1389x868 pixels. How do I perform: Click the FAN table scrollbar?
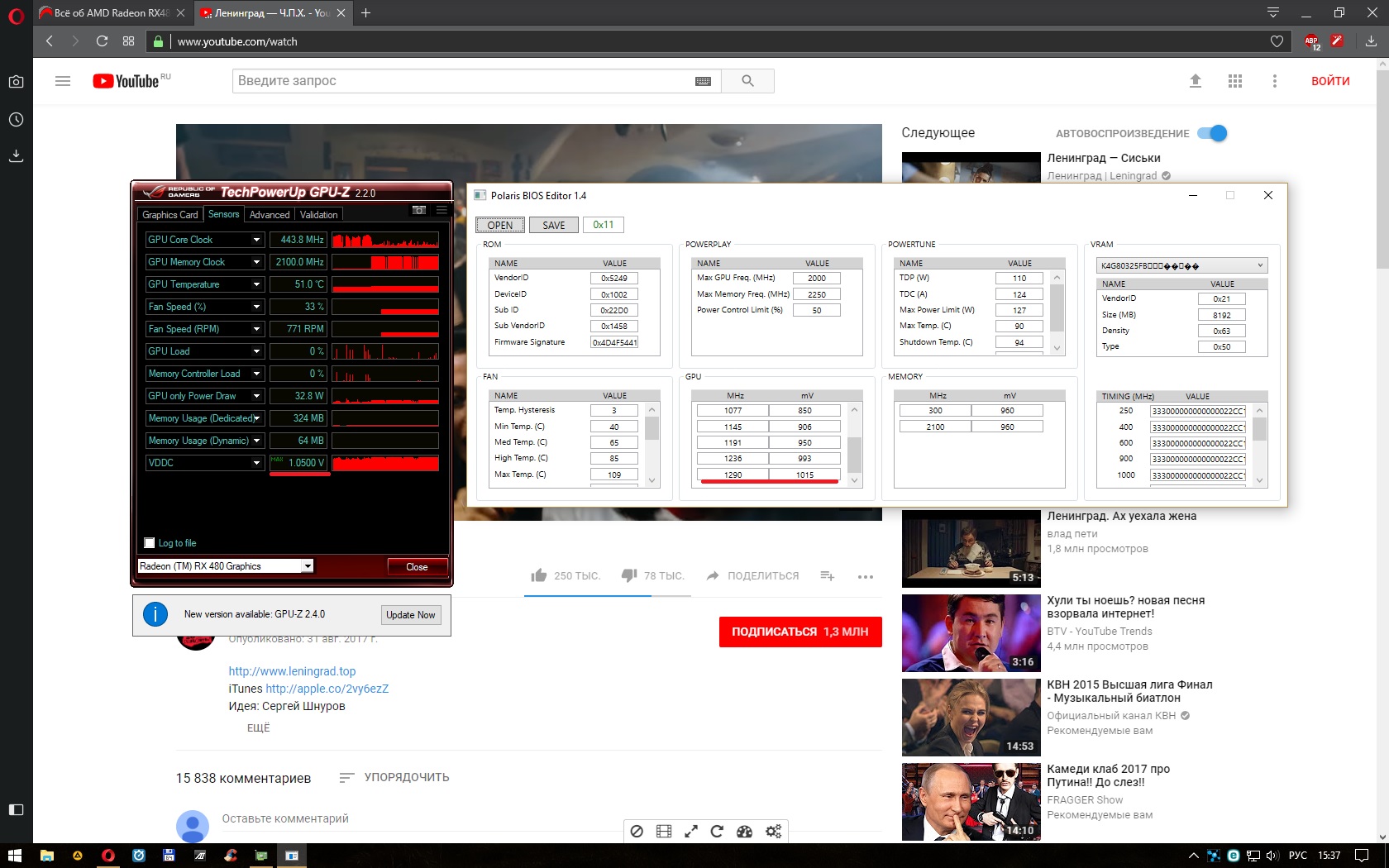tap(652, 443)
